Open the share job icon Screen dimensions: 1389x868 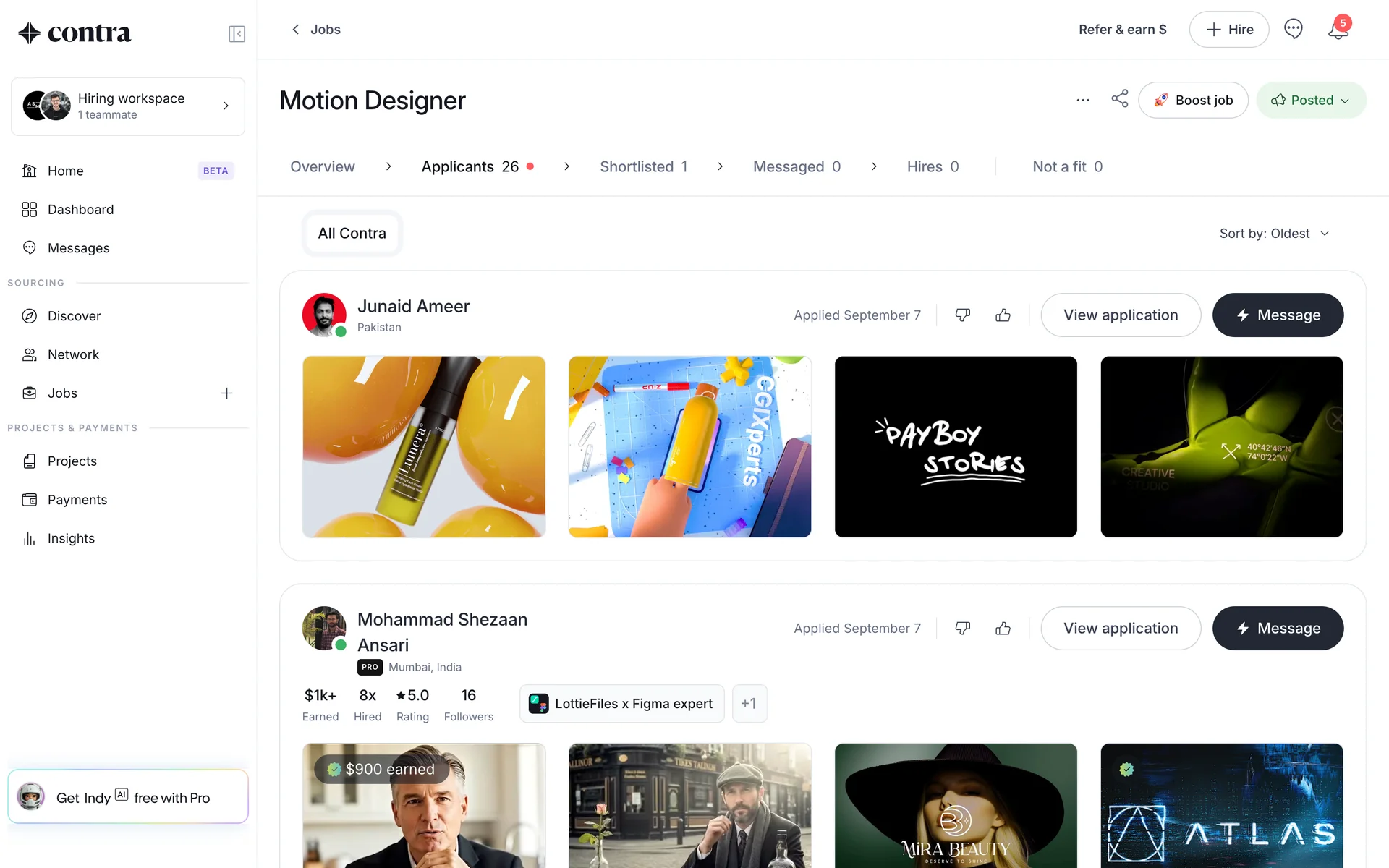point(1119,99)
